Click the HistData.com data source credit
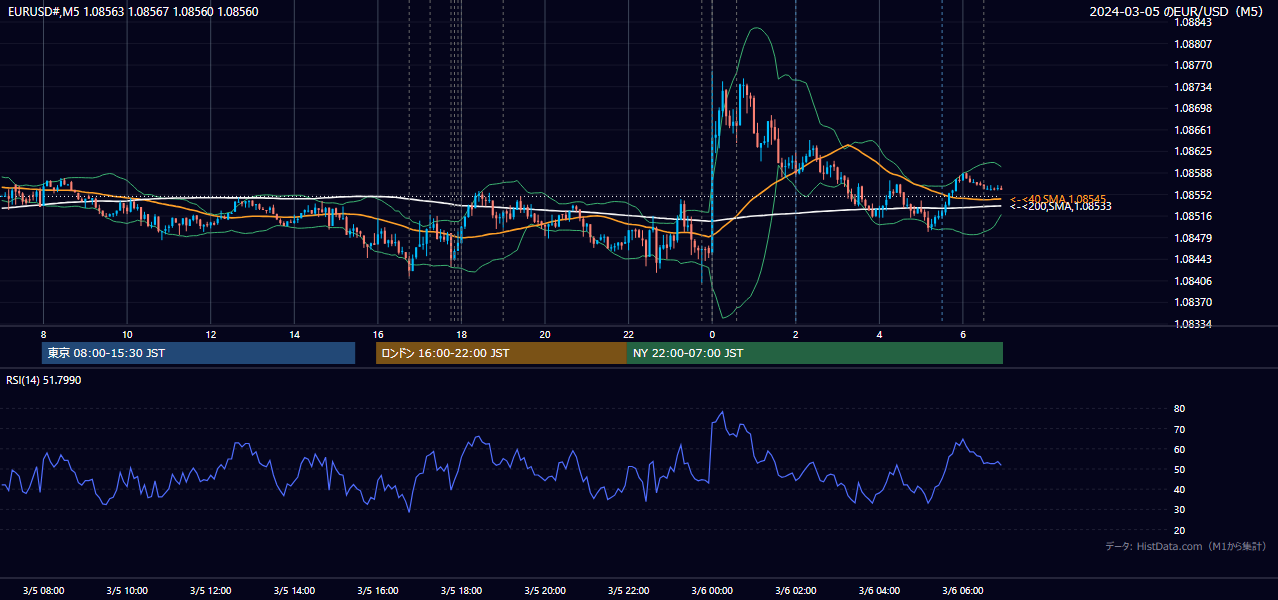Viewport: 1278px width, 600px height. coord(1186,546)
